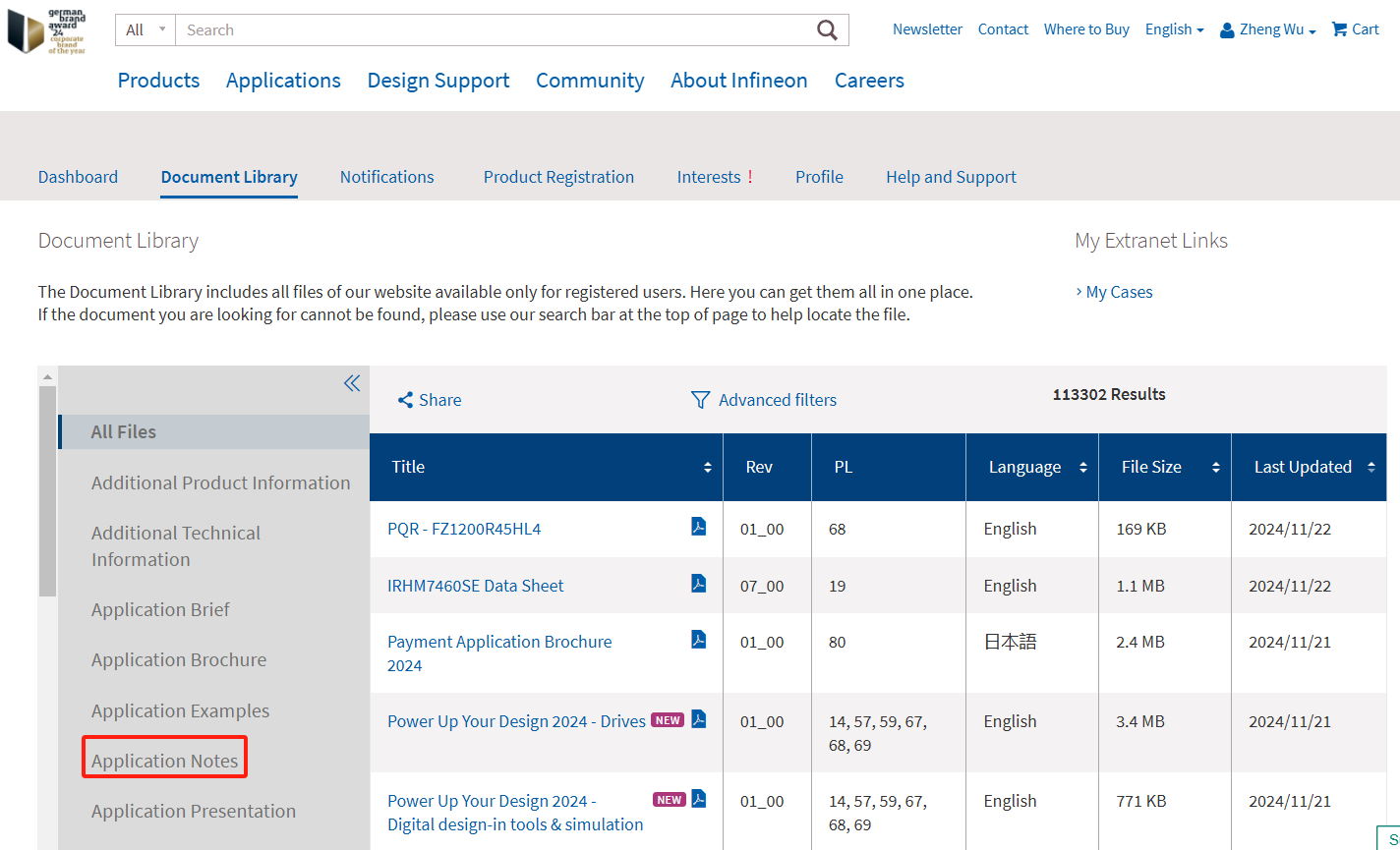The height and width of the screenshot is (850, 1400).
Task: Select Application Notes in sidebar
Action: click(x=164, y=761)
